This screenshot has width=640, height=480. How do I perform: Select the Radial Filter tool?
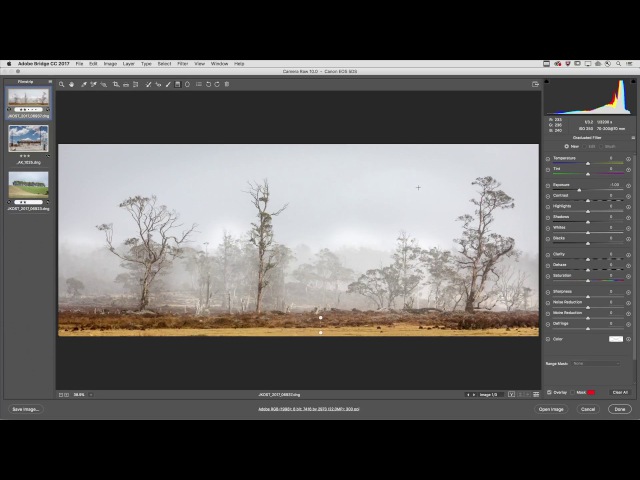point(187,84)
